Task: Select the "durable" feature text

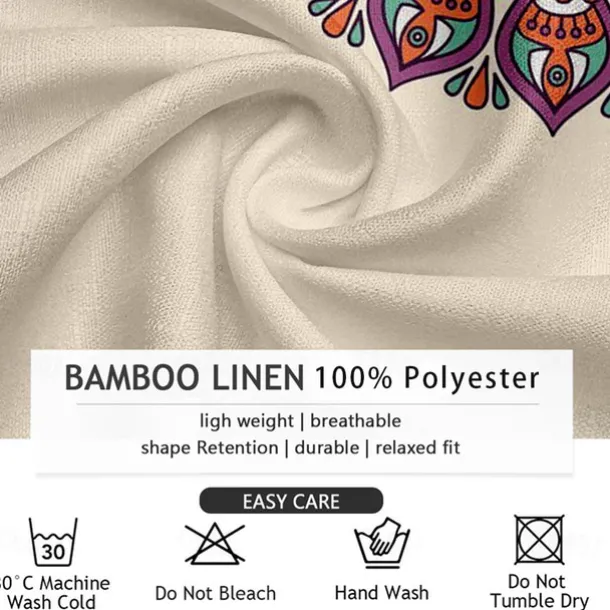Action: [327, 447]
